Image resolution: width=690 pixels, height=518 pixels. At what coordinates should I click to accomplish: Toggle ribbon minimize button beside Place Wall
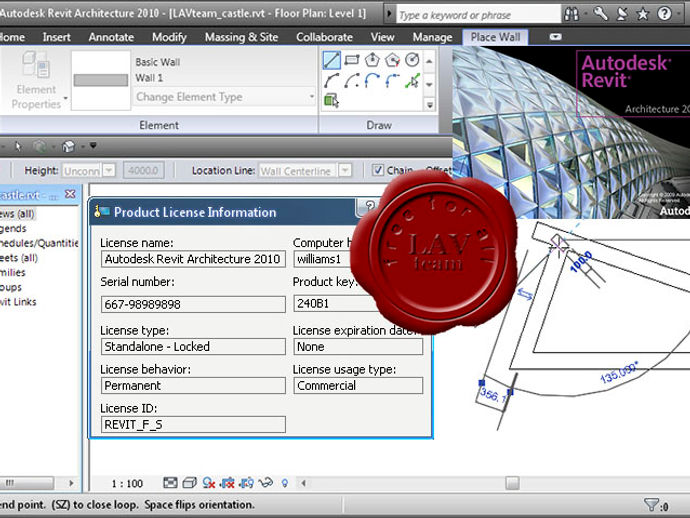pyautogui.click(x=555, y=37)
